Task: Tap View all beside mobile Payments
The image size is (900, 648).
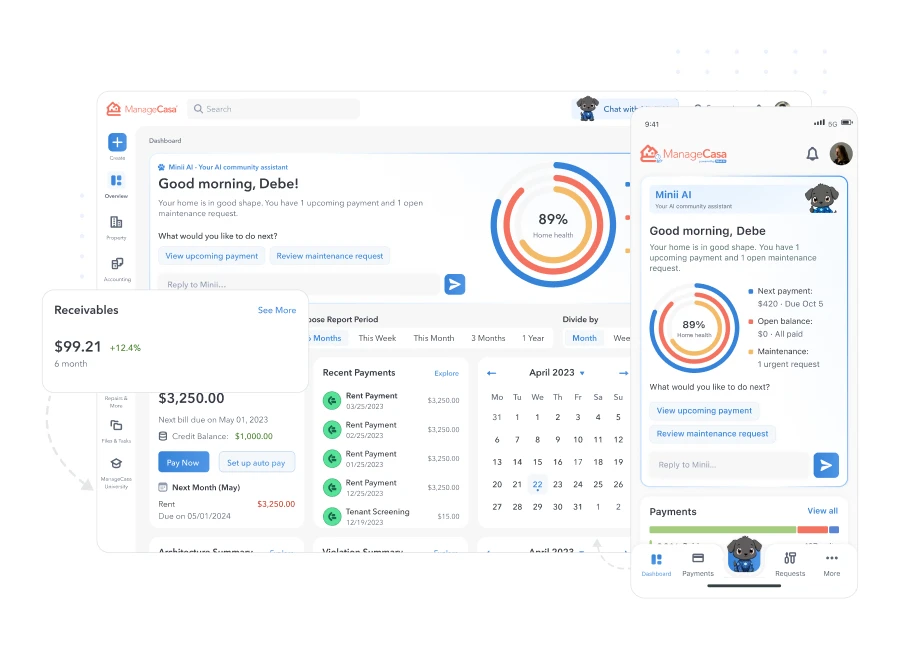Action: [x=823, y=511]
